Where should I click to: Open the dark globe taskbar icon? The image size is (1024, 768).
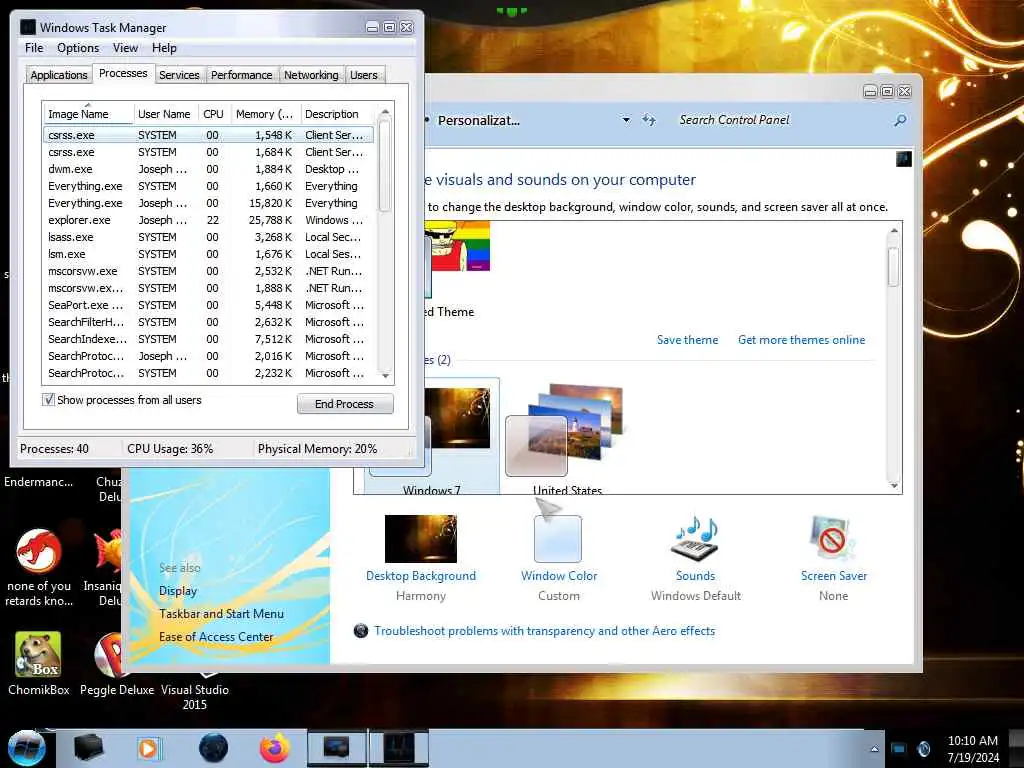[x=213, y=748]
